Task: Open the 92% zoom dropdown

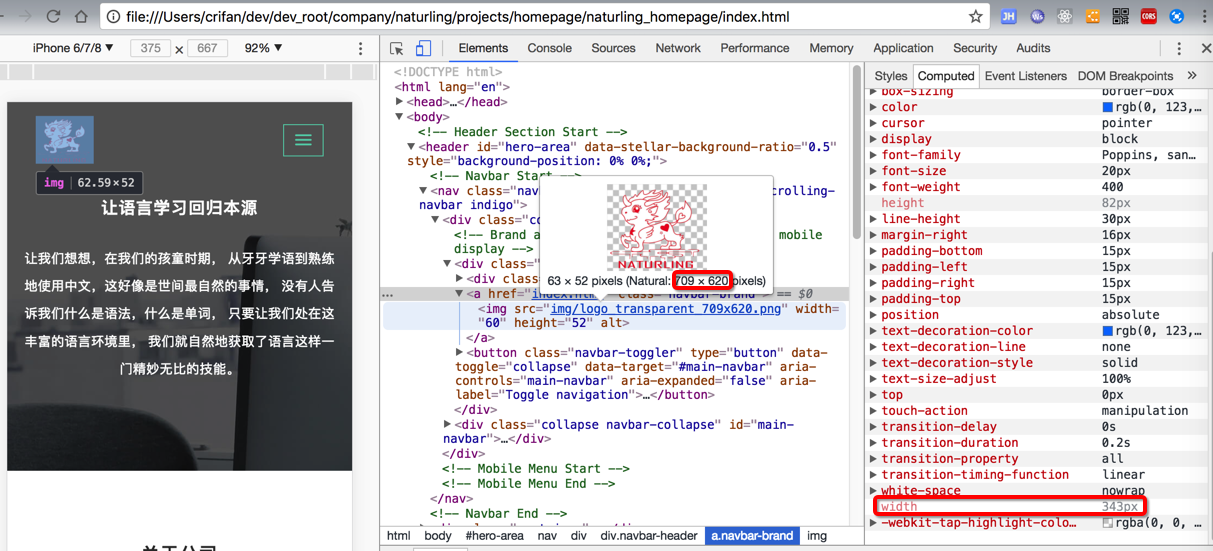Action: pyautogui.click(x=264, y=48)
